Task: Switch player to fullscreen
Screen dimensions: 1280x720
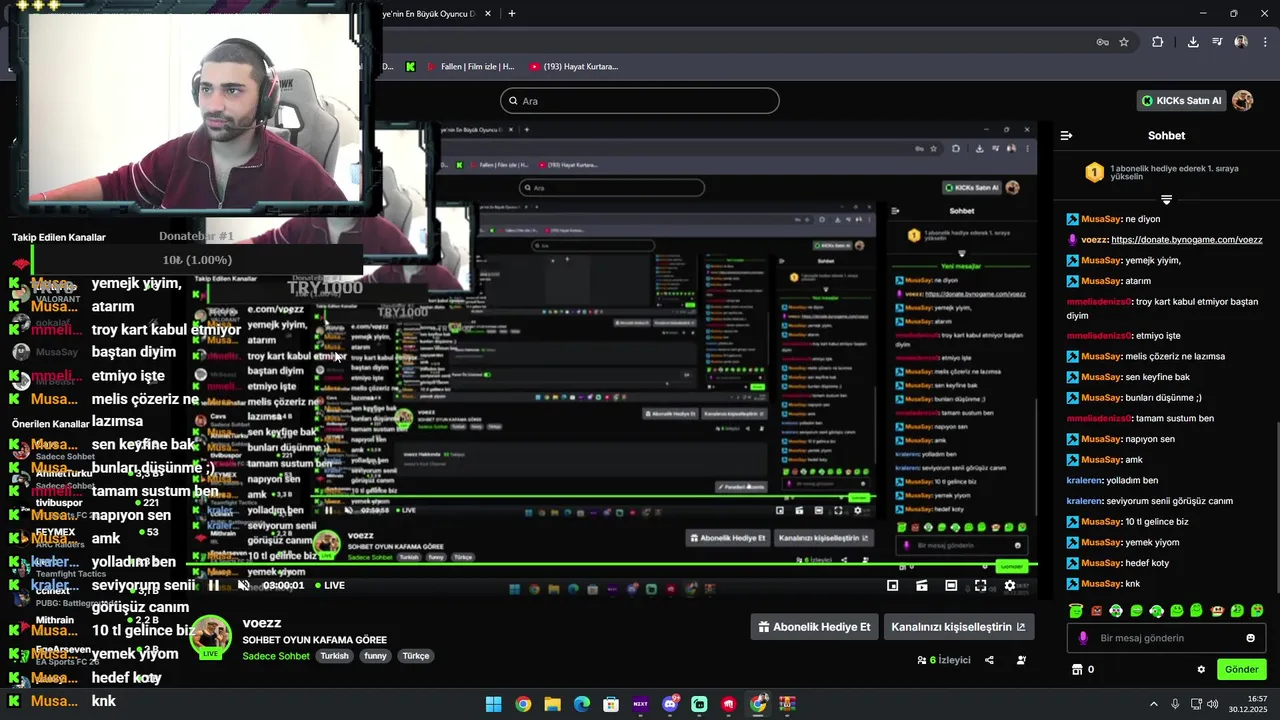Action: click(x=981, y=586)
